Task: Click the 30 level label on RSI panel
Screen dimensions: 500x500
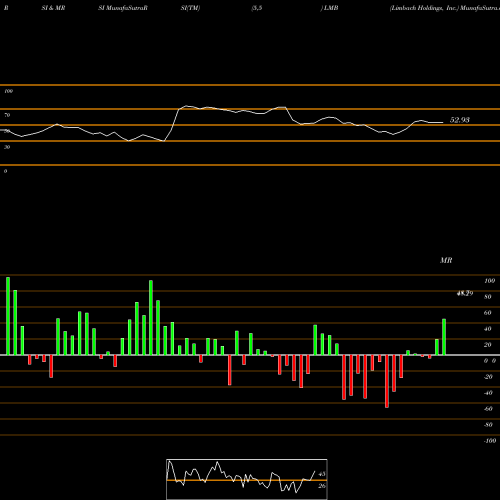Action: pos(7,147)
